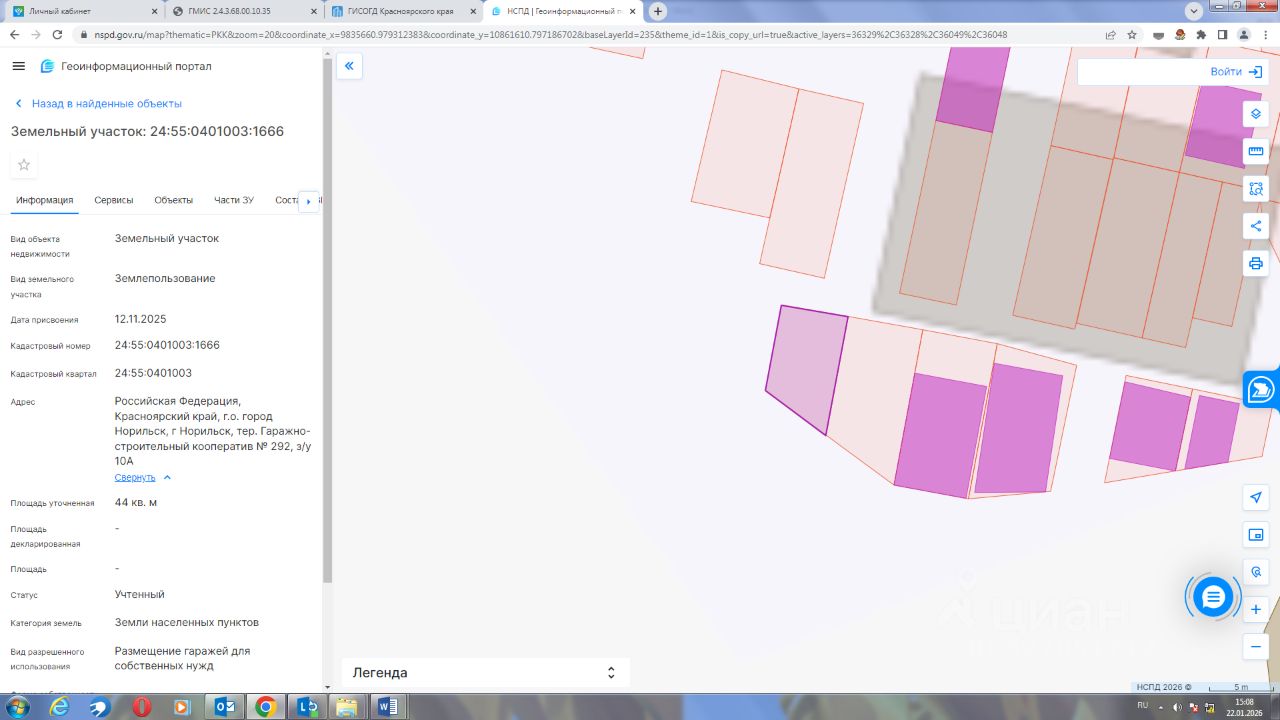Add land plot to favorites star
The height and width of the screenshot is (720, 1280).
(24, 165)
